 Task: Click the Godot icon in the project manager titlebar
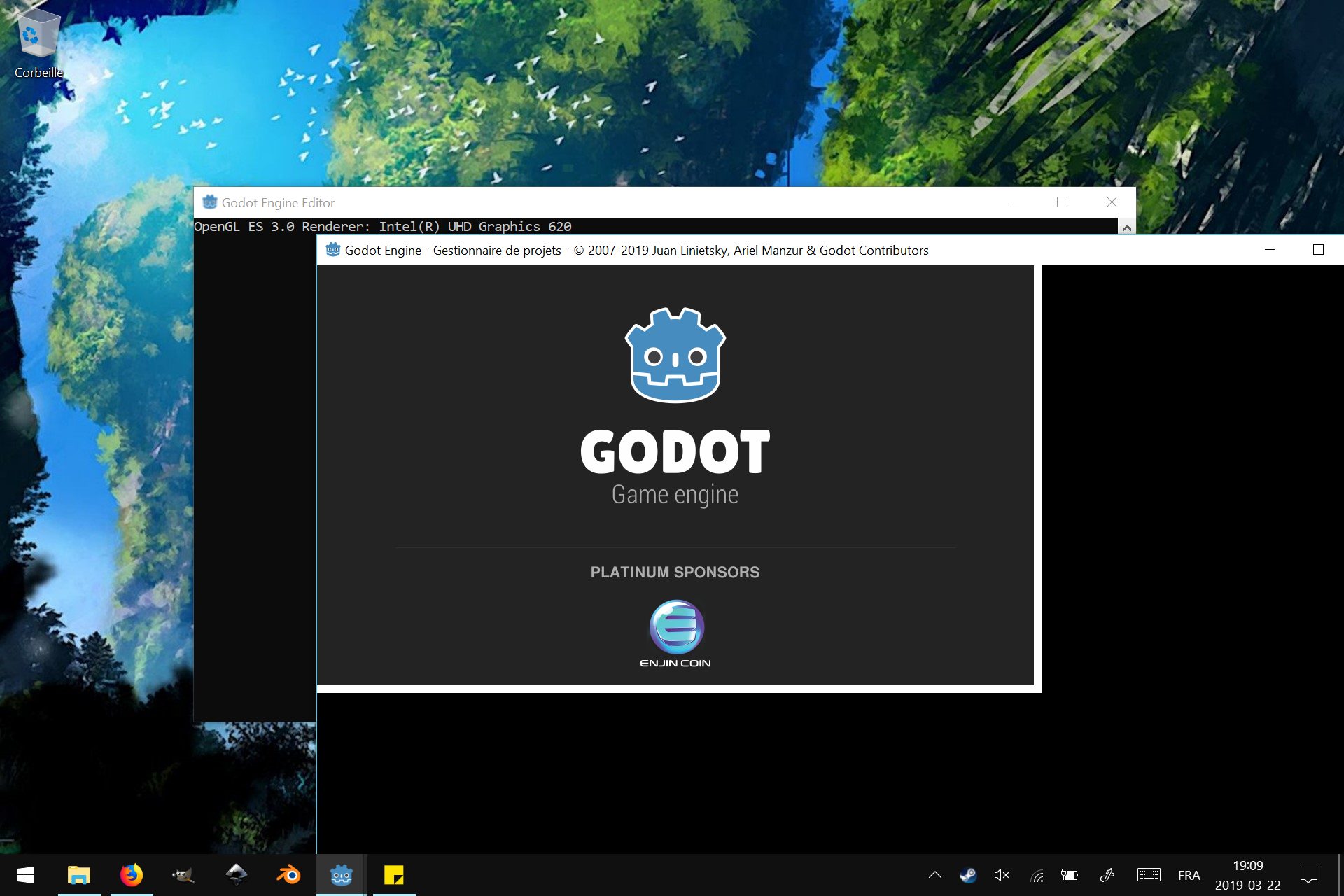pos(332,250)
